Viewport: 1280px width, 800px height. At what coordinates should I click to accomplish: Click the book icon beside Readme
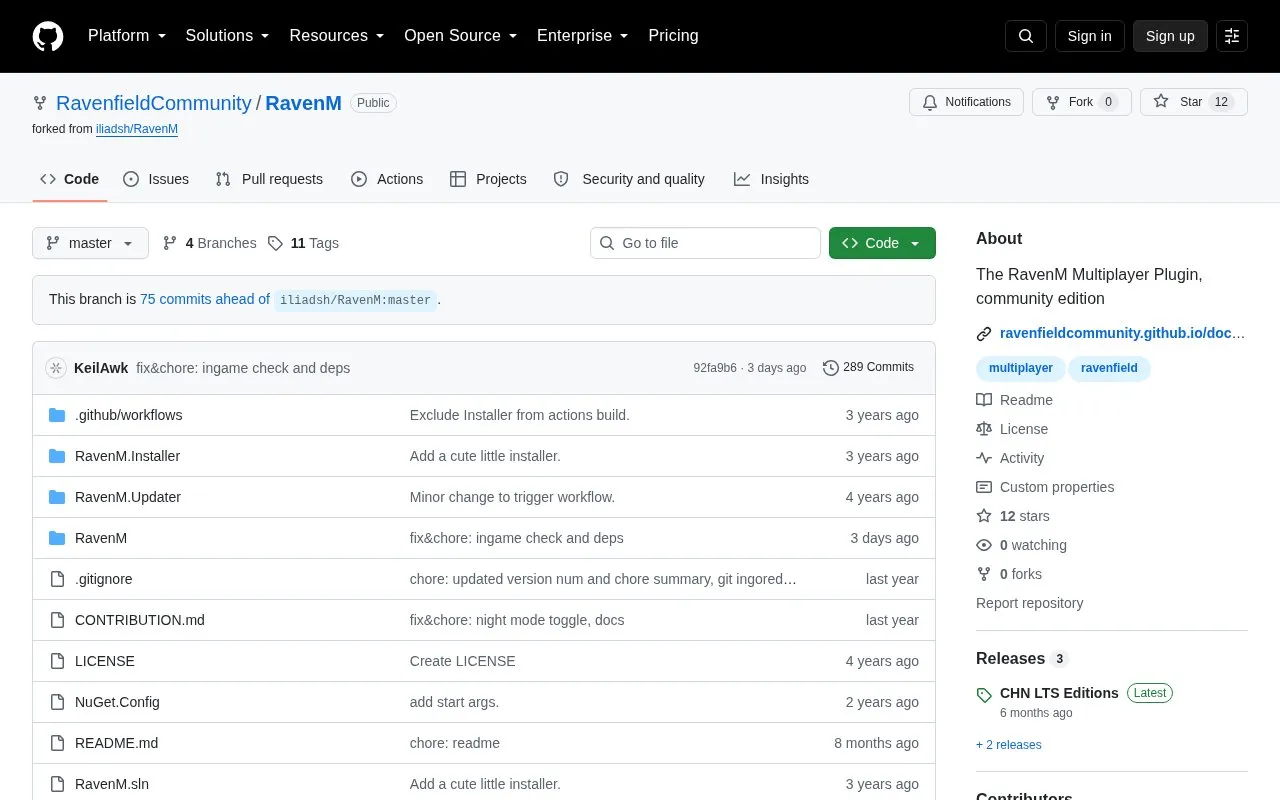pos(984,400)
